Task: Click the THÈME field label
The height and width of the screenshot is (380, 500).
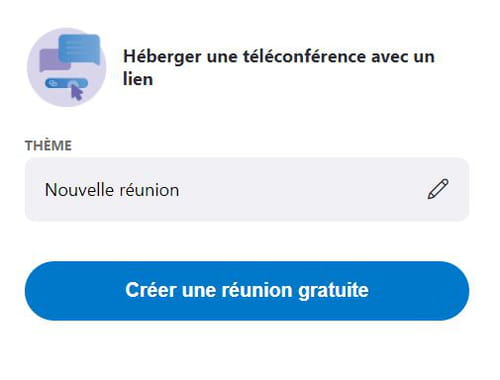Action: 48,146
